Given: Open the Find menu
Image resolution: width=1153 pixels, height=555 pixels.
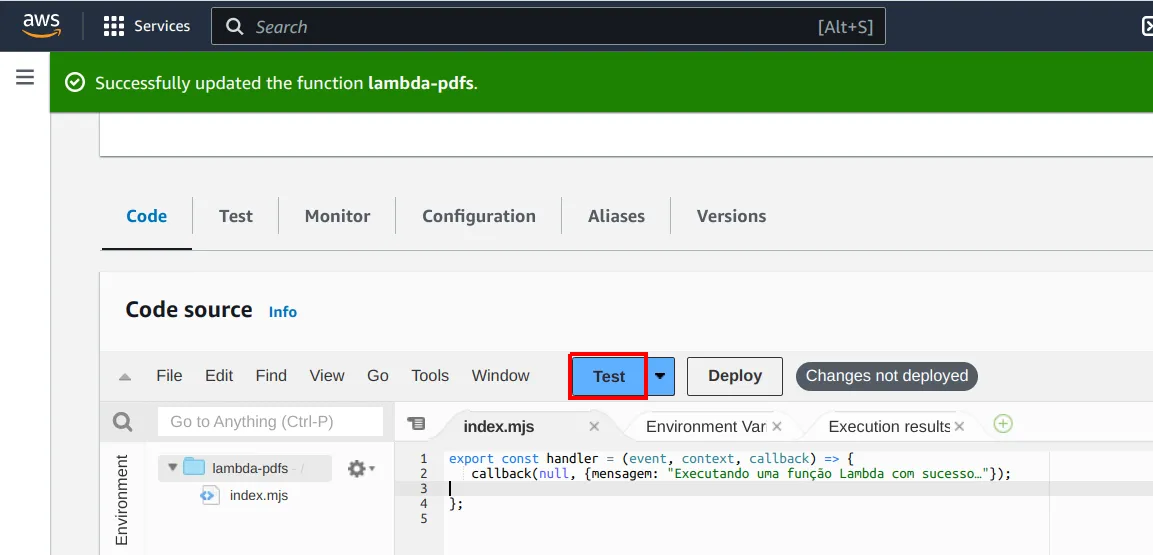Looking at the screenshot, I should pos(271,376).
